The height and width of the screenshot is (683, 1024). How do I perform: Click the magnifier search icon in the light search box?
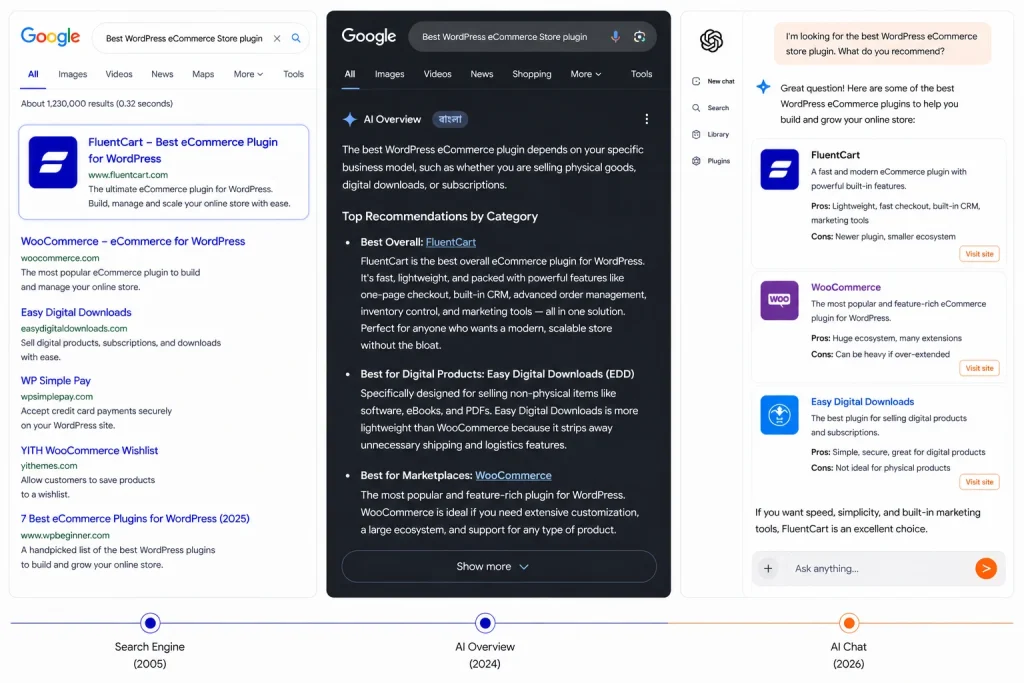point(296,38)
